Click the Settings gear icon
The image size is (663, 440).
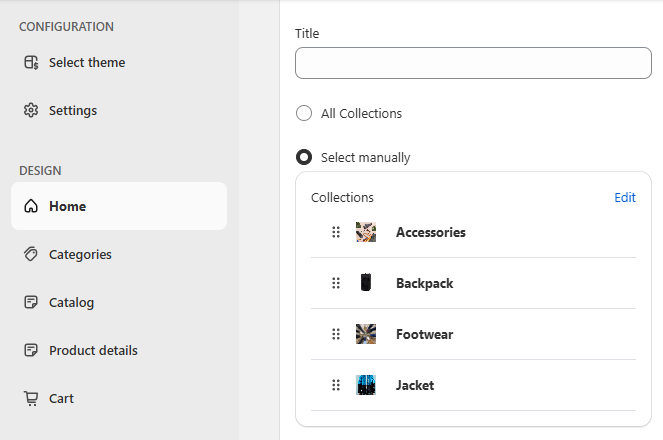coord(31,110)
